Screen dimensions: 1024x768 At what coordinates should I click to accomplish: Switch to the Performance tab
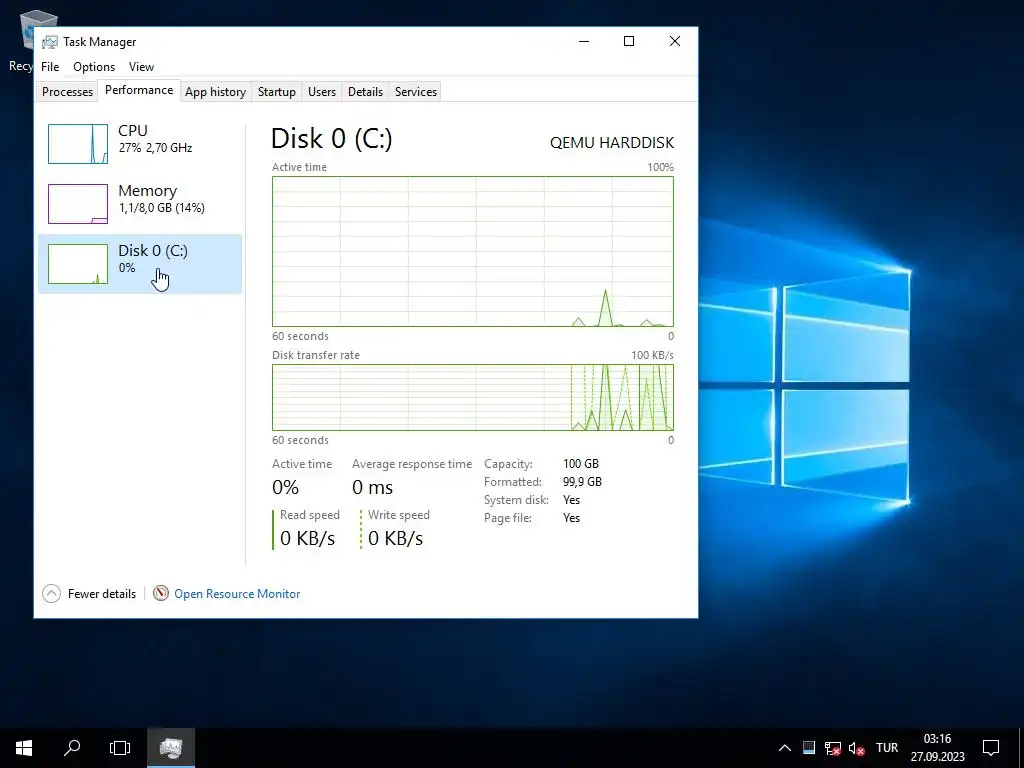[x=139, y=90]
